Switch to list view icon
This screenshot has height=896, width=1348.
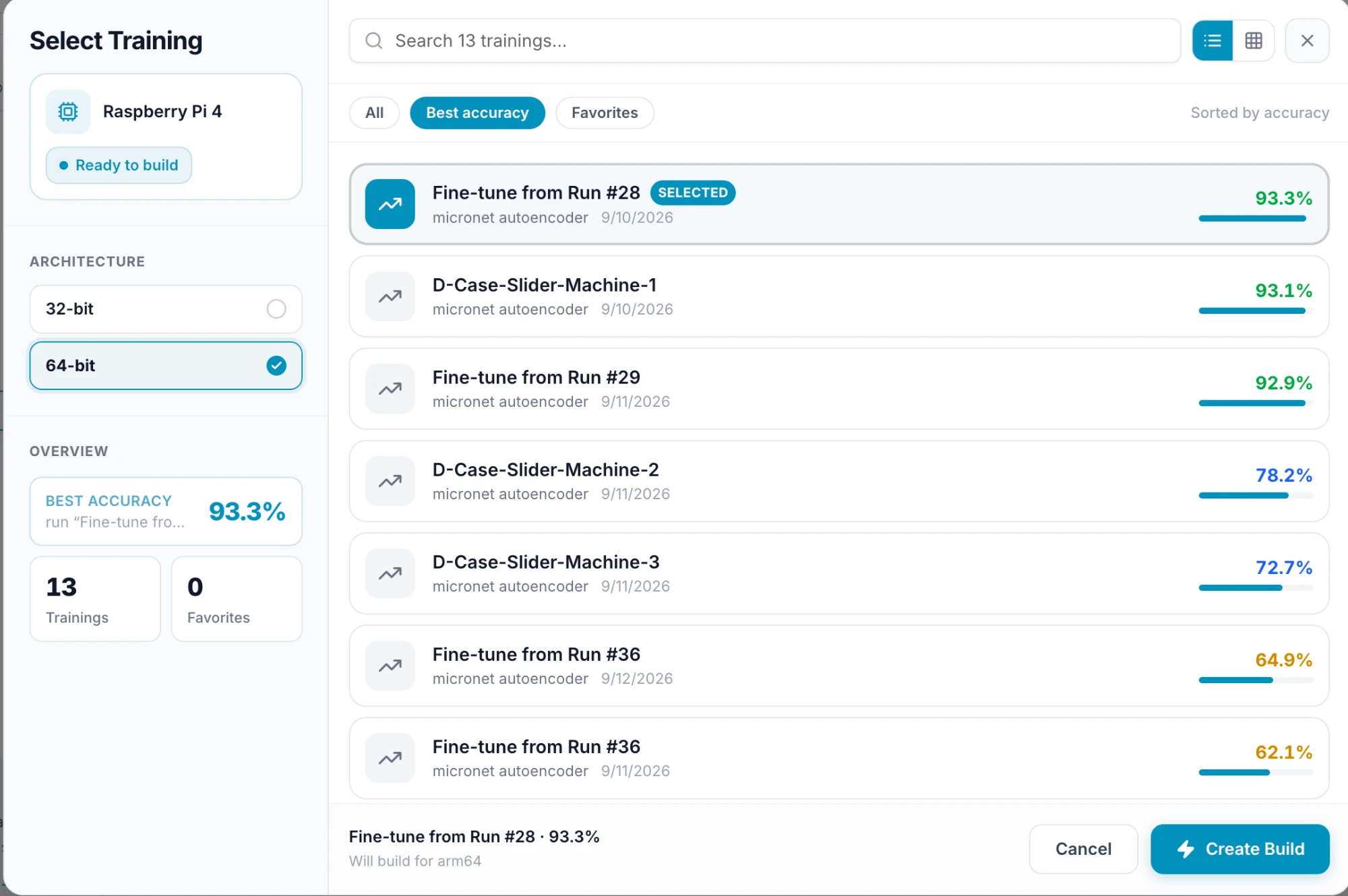tap(1212, 41)
